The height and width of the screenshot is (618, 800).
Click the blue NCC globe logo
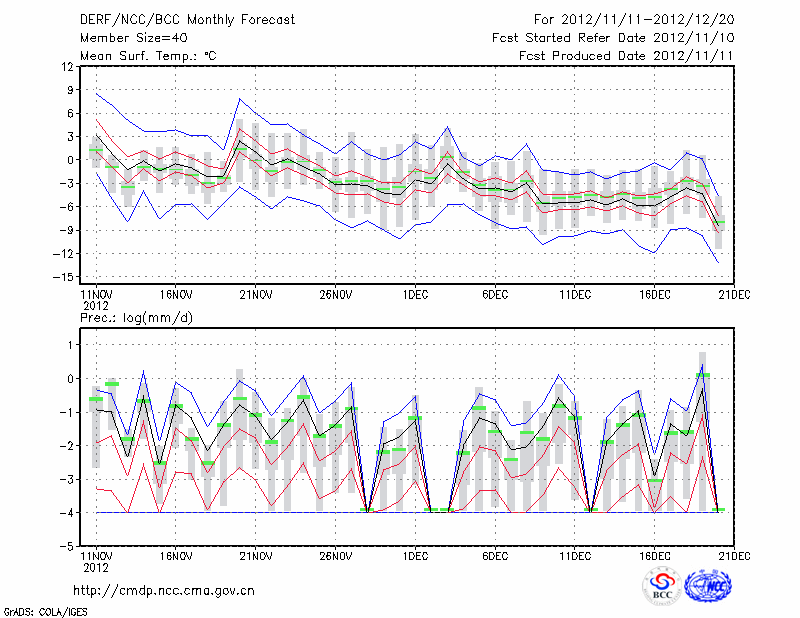708,586
